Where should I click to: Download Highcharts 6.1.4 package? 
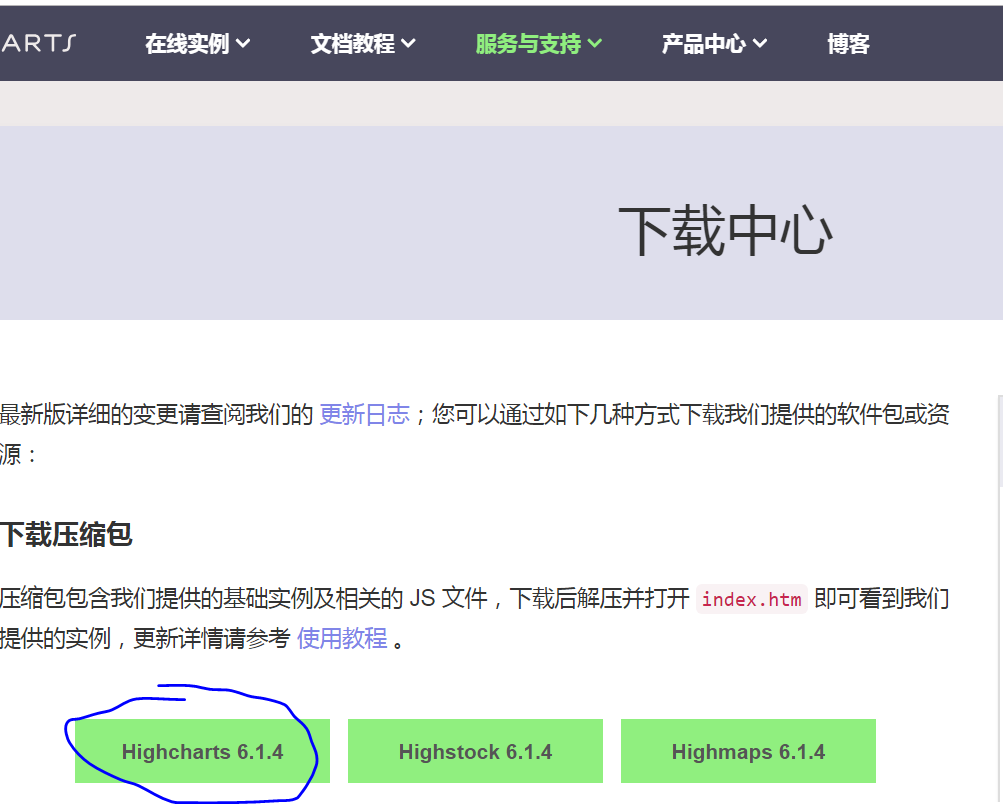click(202, 751)
